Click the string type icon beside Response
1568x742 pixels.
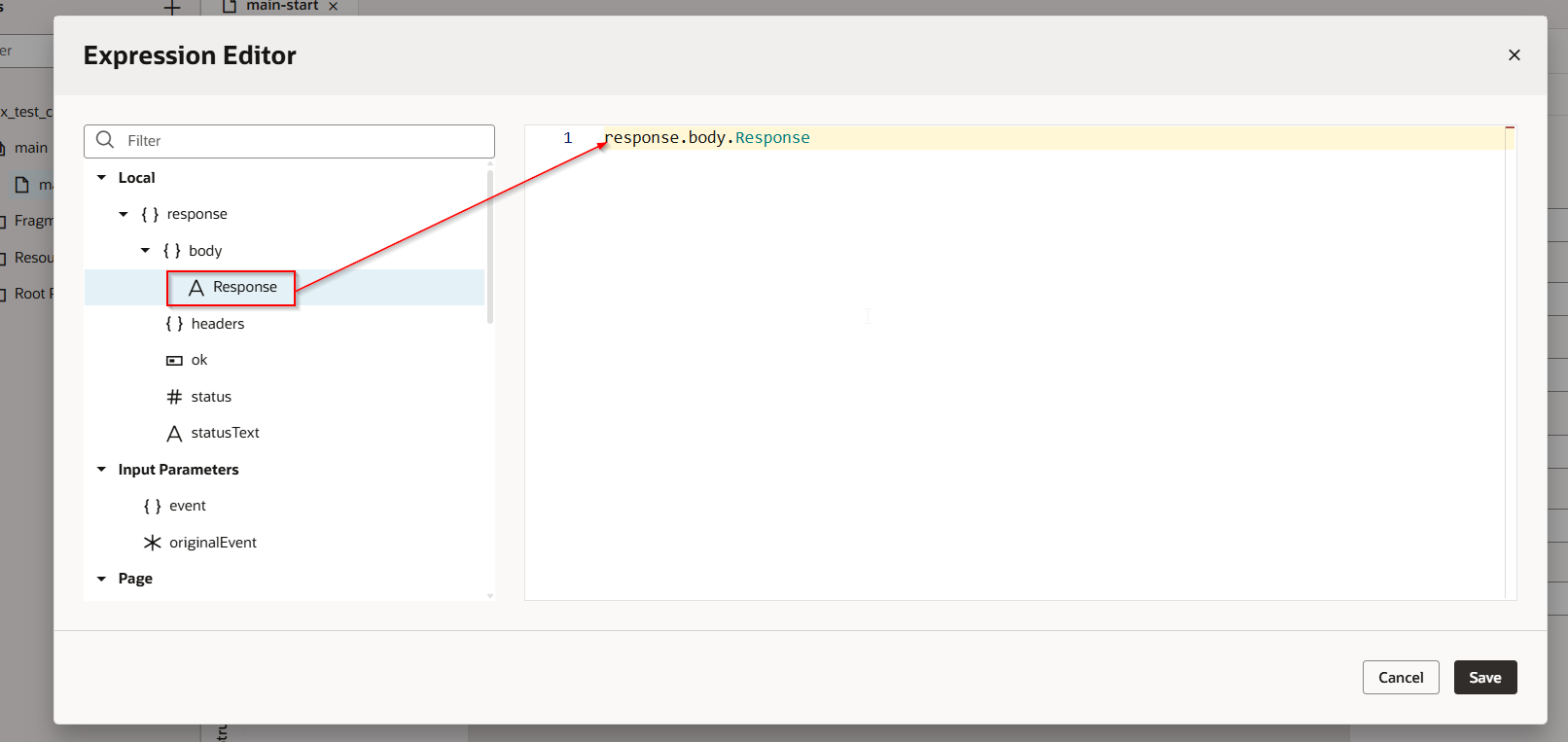coord(196,288)
